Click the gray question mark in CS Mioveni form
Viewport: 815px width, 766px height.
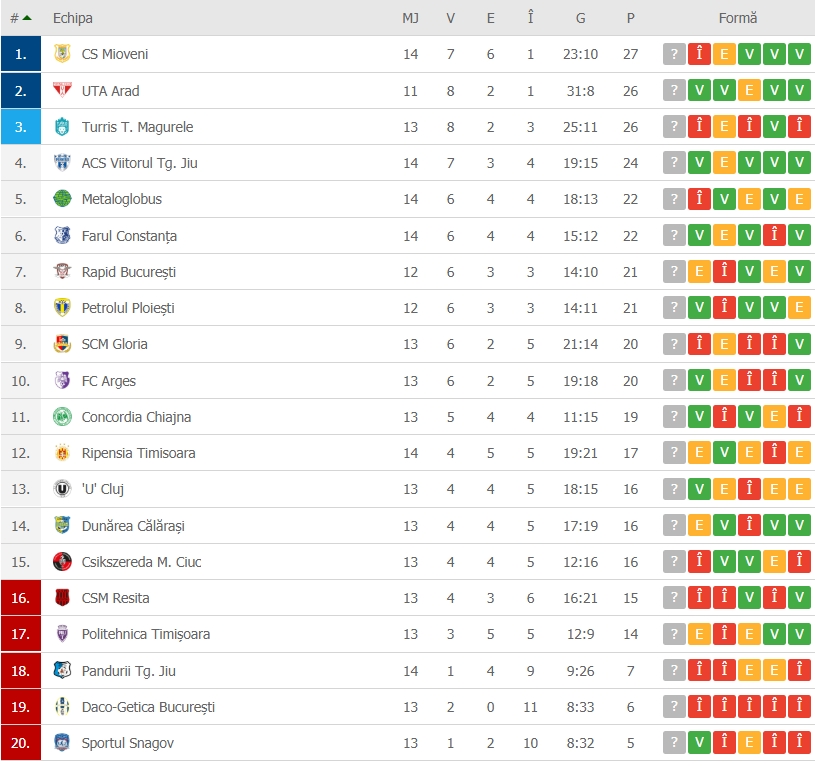(x=675, y=54)
